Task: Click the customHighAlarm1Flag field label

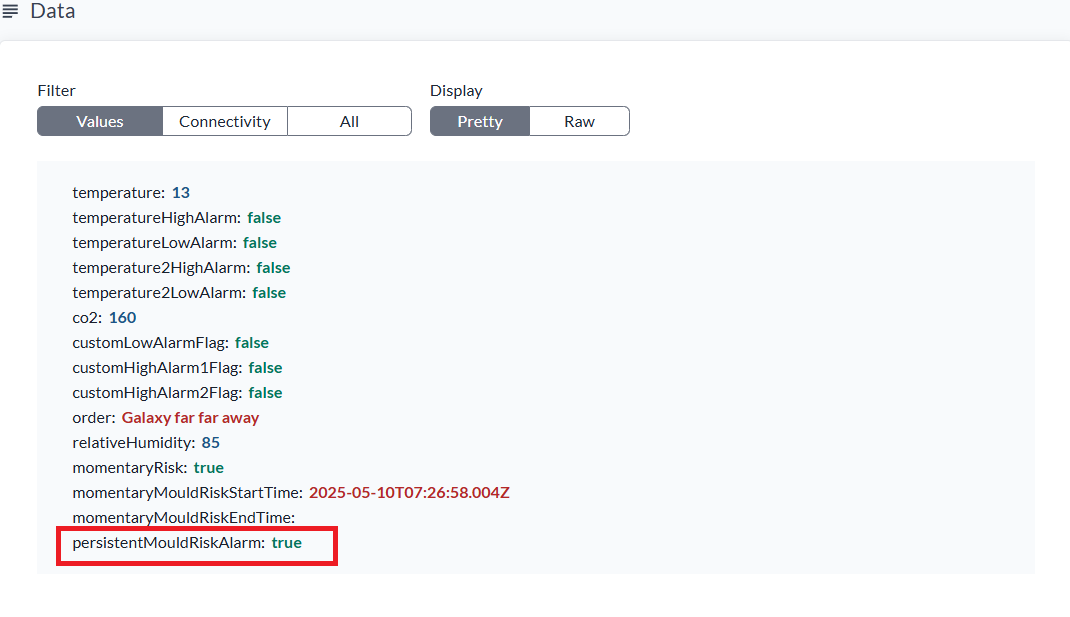Action: point(157,367)
